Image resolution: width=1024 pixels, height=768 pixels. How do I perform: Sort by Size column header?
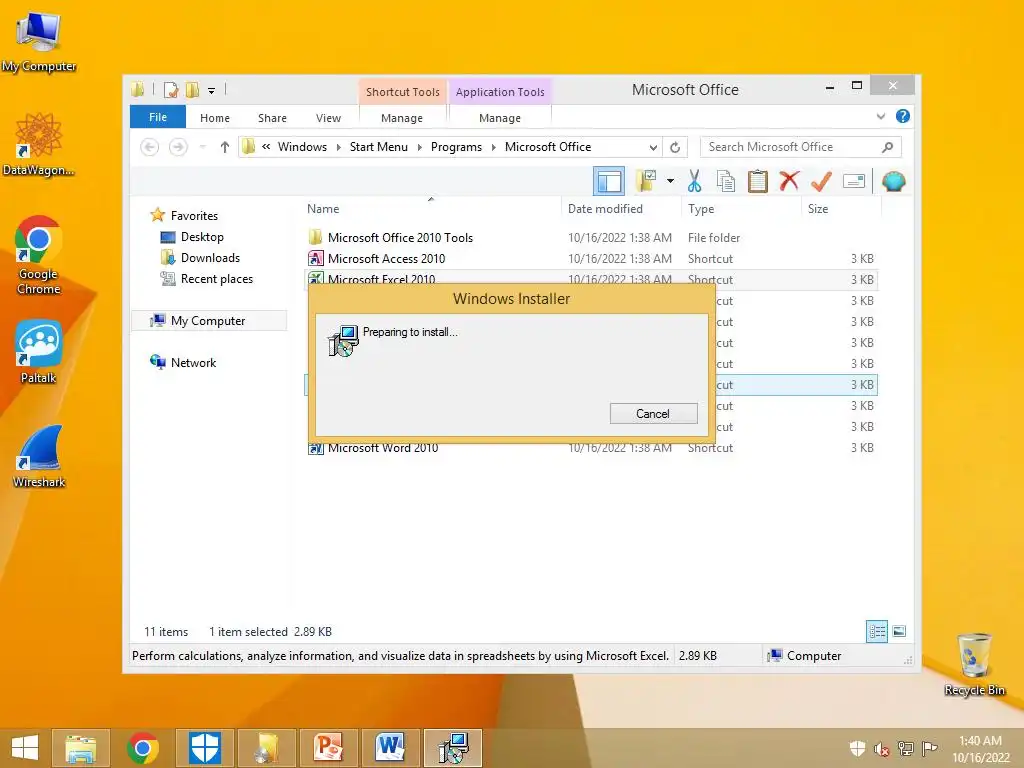[x=818, y=209]
